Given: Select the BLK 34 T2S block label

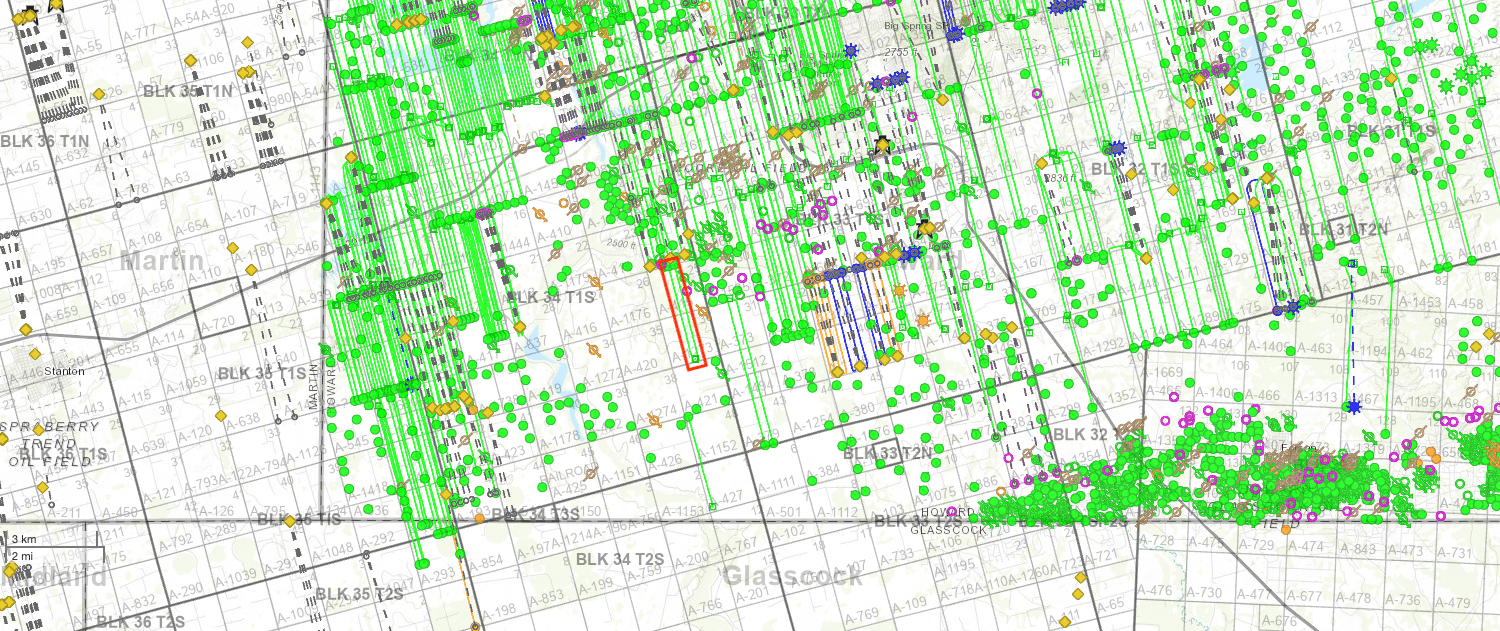Looking at the screenshot, I should coord(620,558).
